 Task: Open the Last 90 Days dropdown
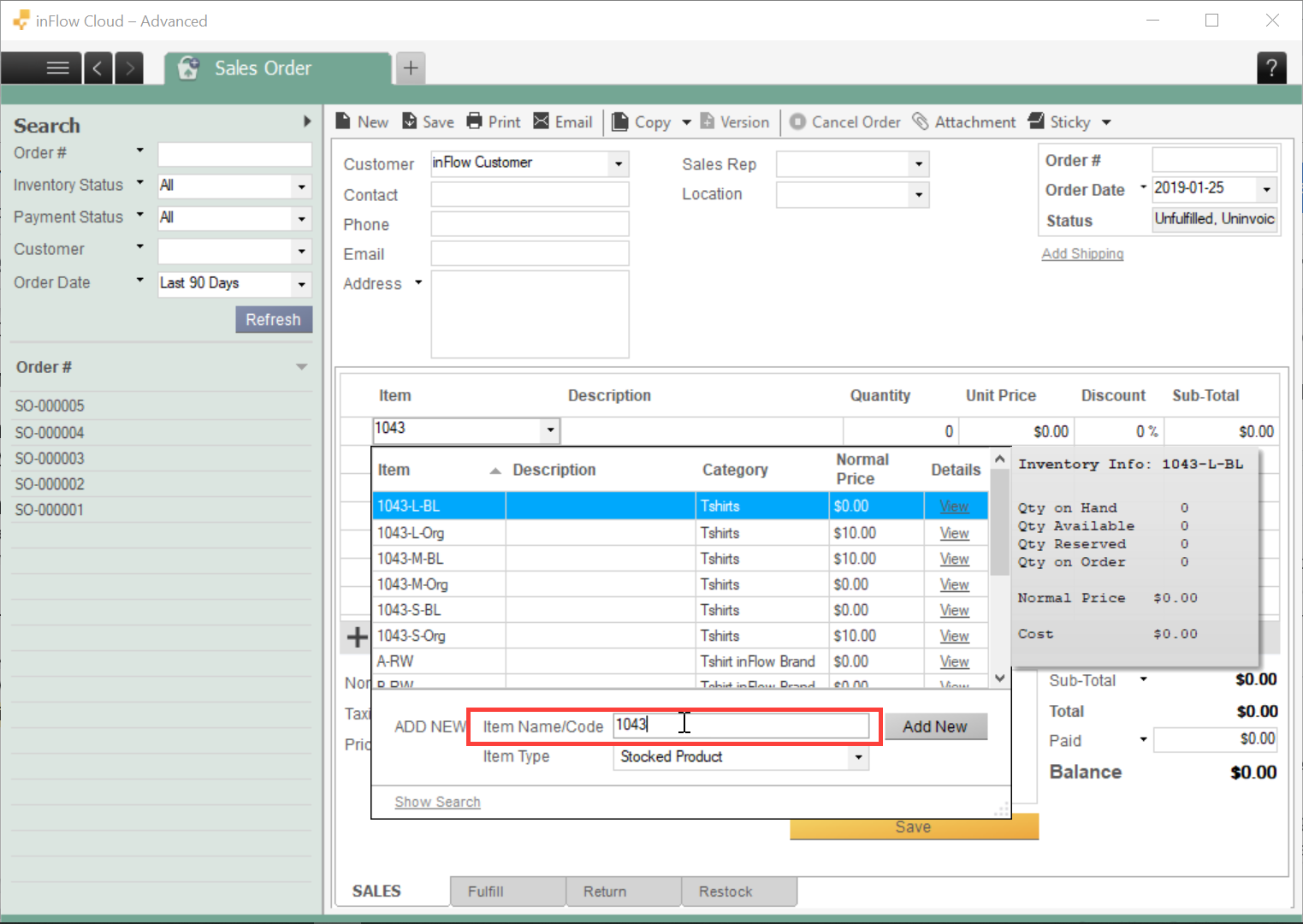pyautogui.click(x=301, y=284)
